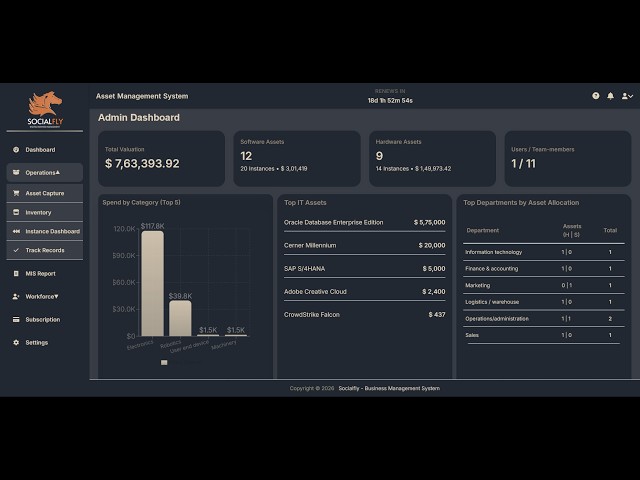The height and width of the screenshot is (480, 640).
Task: Click the Operations sidebar icon
Action: (x=16, y=173)
